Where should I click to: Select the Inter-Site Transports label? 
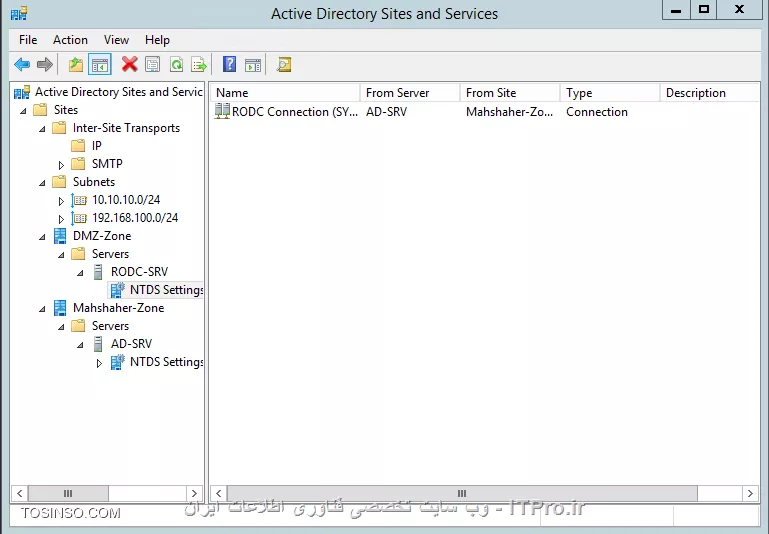pyautogui.click(x=127, y=128)
